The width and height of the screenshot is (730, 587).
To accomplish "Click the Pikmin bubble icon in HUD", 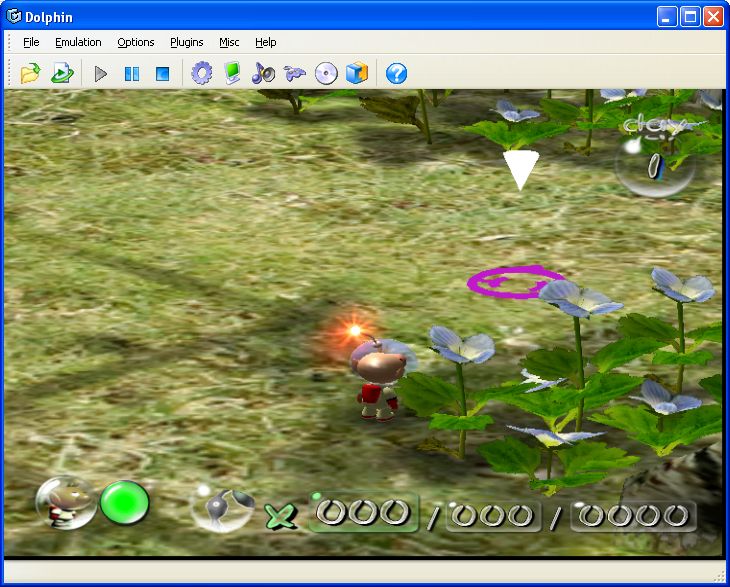I will [223, 510].
